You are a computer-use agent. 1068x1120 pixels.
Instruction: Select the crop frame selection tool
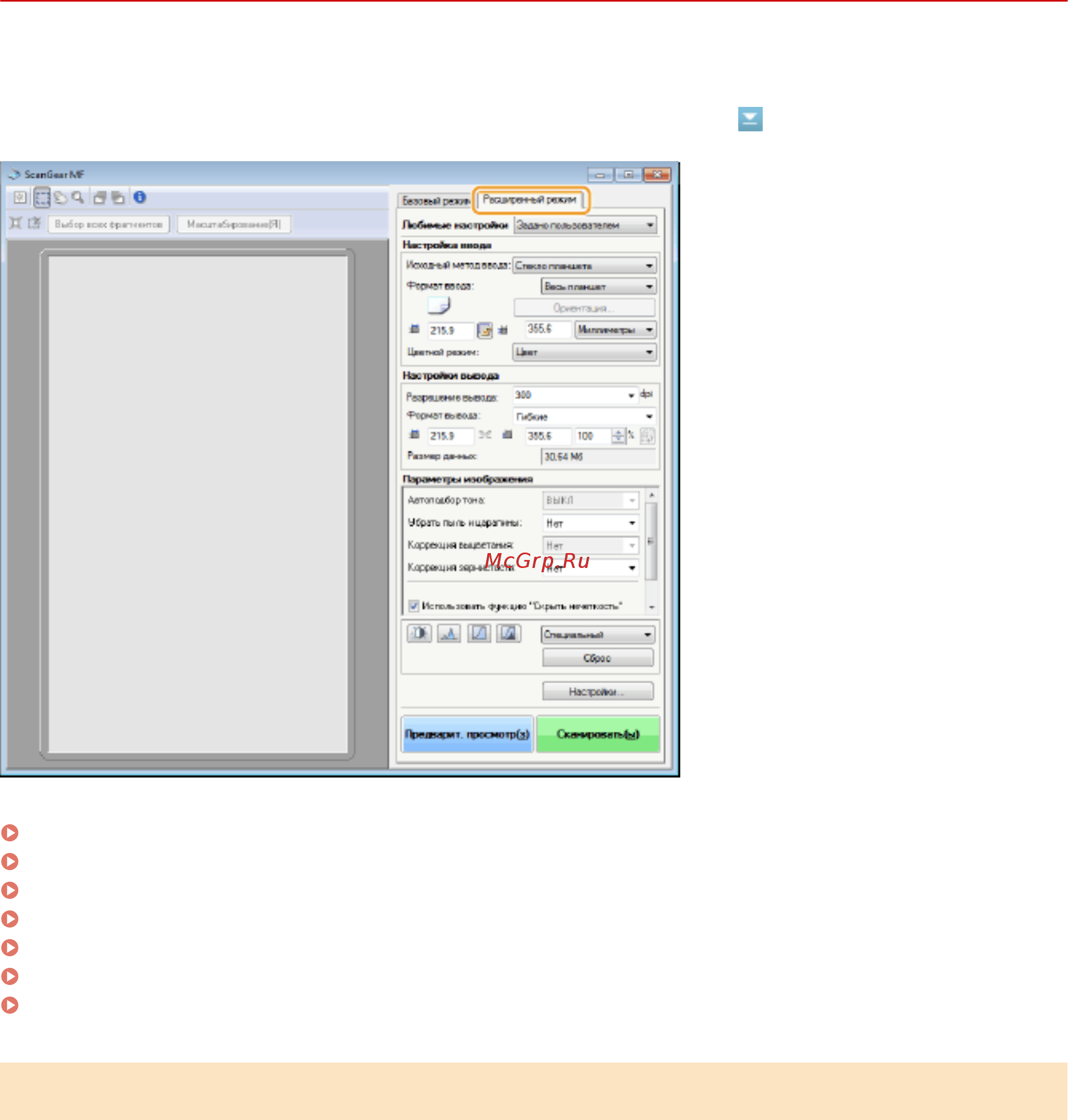(x=42, y=197)
